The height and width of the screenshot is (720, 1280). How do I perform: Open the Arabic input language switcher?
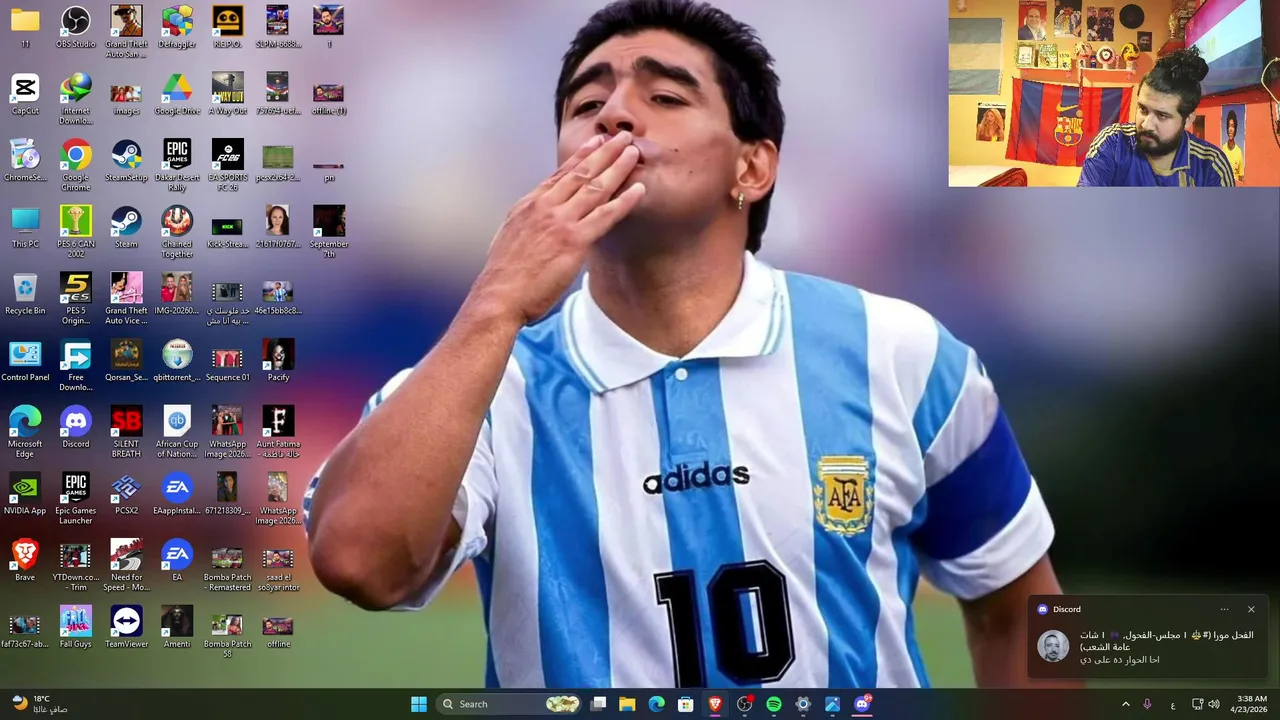click(x=1173, y=704)
